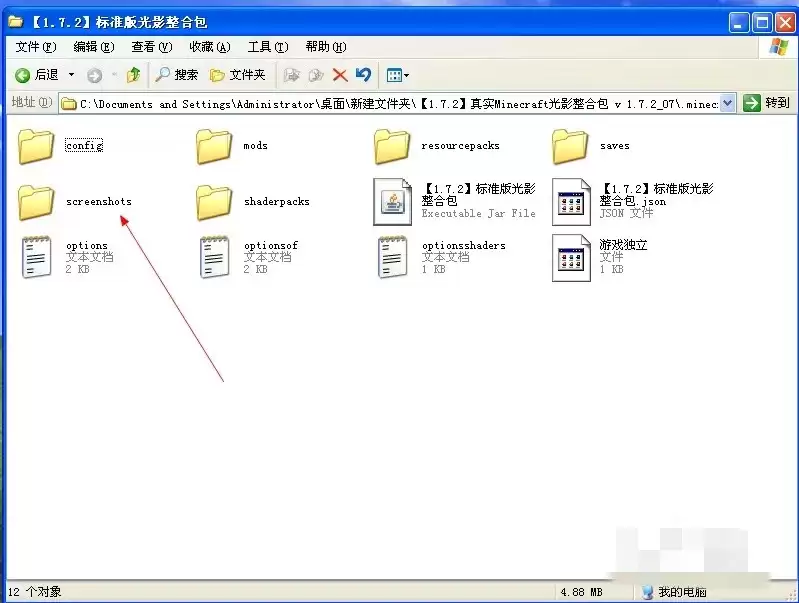Image resolution: width=799 pixels, height=603 pixels.
Task: Select the 游戏独立 file icon
Action: click(x=571, y=257)
